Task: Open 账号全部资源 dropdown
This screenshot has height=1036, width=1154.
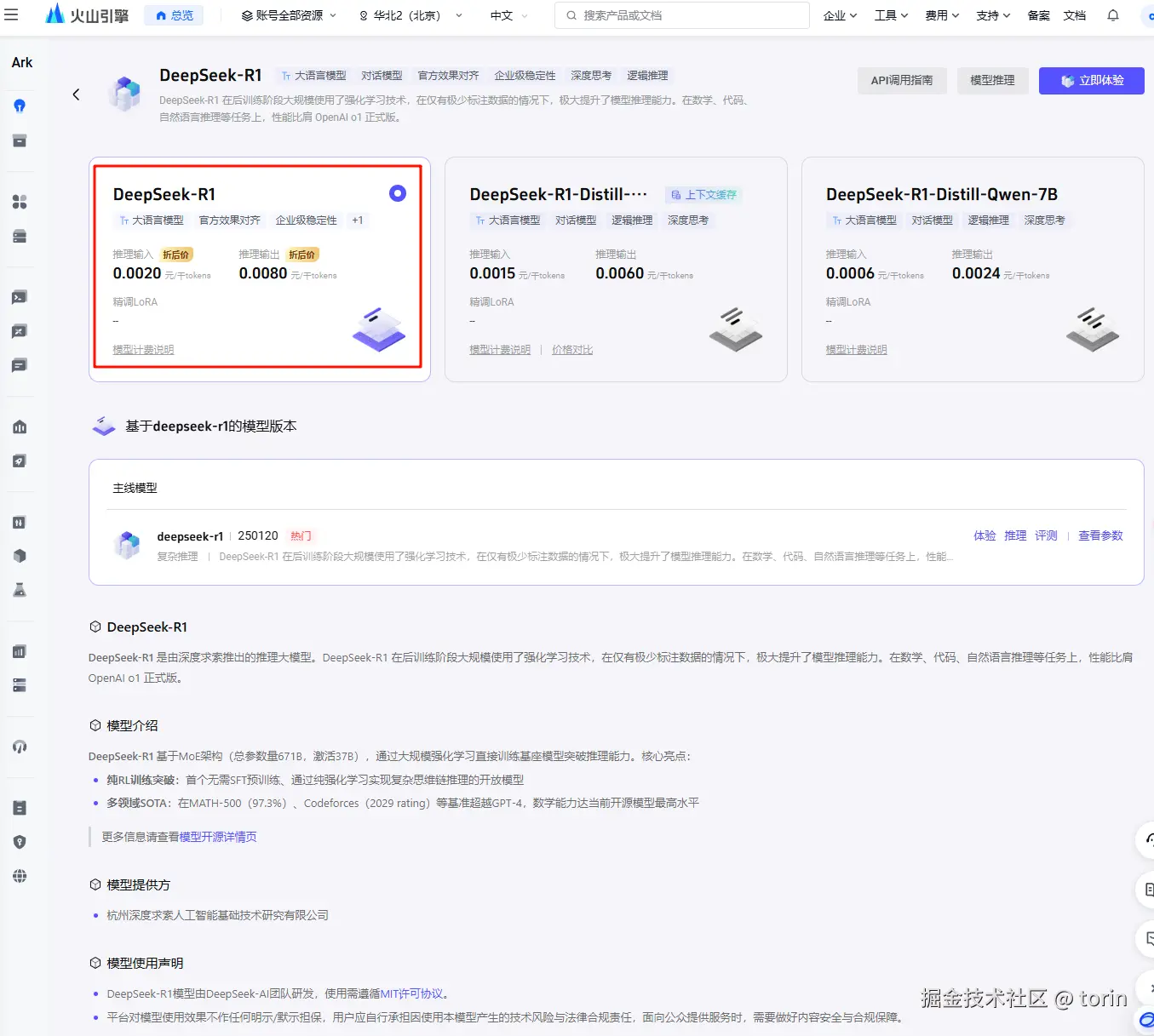Action: (x=289, y=15)
